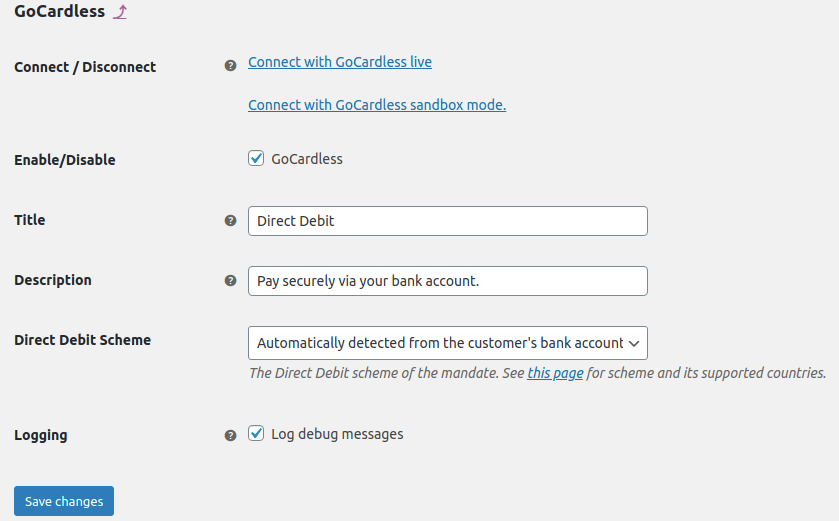Click the "Enable/Disable" row label

(x=65, y=160)
